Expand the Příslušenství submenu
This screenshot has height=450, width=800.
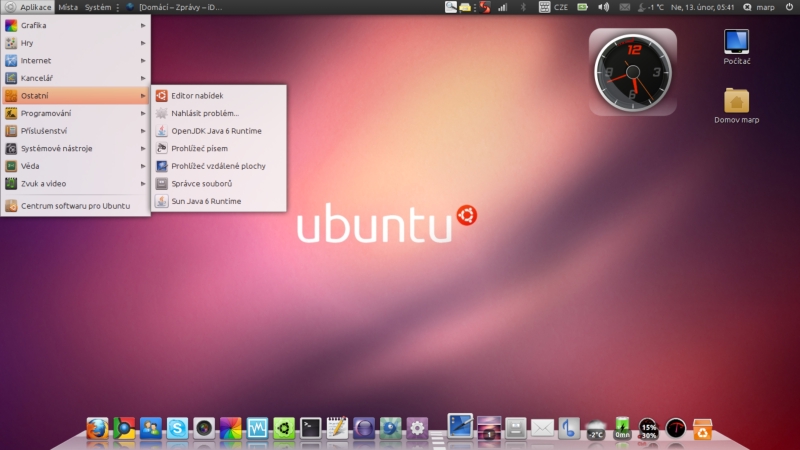click(x=76, y=131)
